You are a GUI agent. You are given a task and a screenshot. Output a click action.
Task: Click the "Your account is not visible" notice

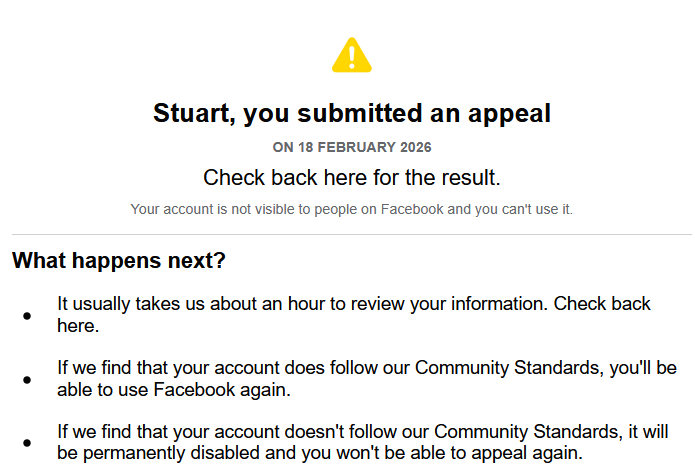[x=351, y=209]
